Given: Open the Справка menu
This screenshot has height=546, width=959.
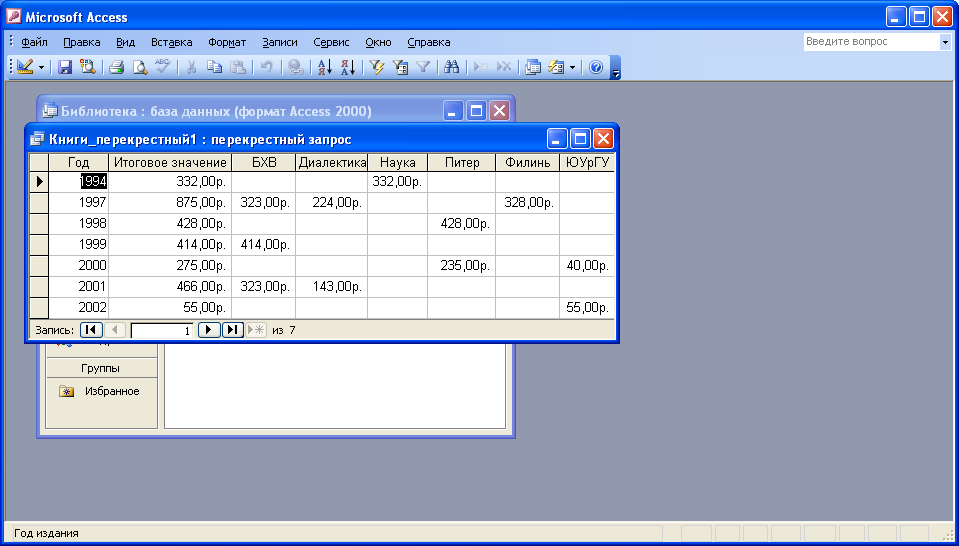Looking at the screenshot, I should coord(428,42).
